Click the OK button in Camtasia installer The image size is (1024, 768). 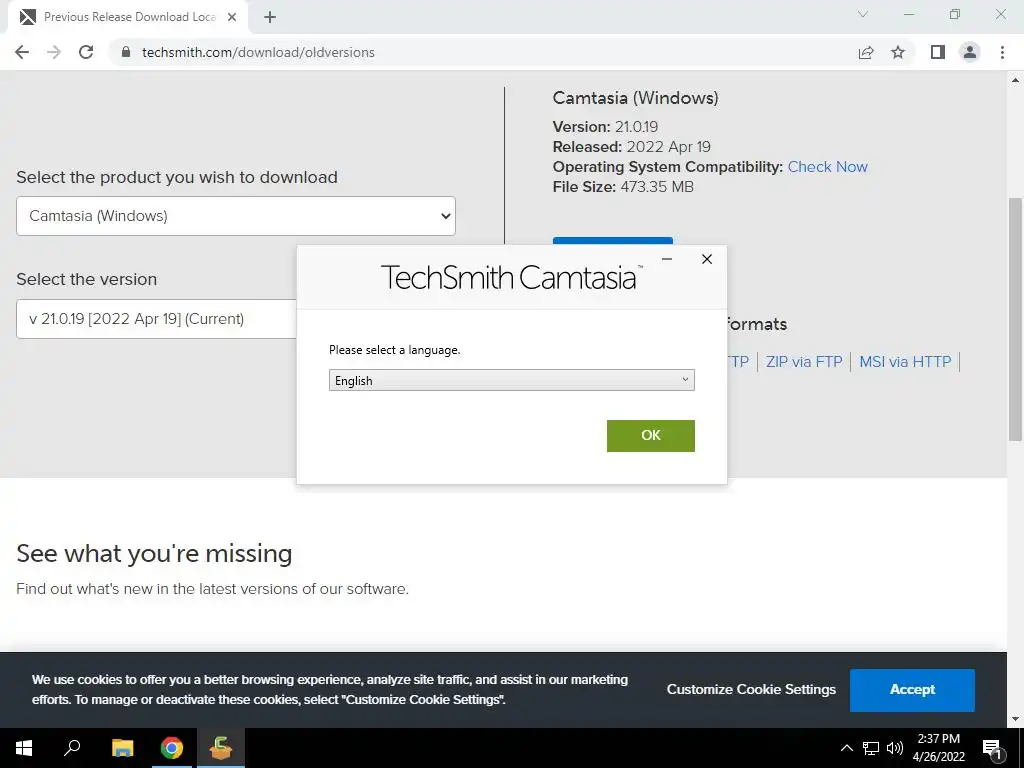click(650, 436)
